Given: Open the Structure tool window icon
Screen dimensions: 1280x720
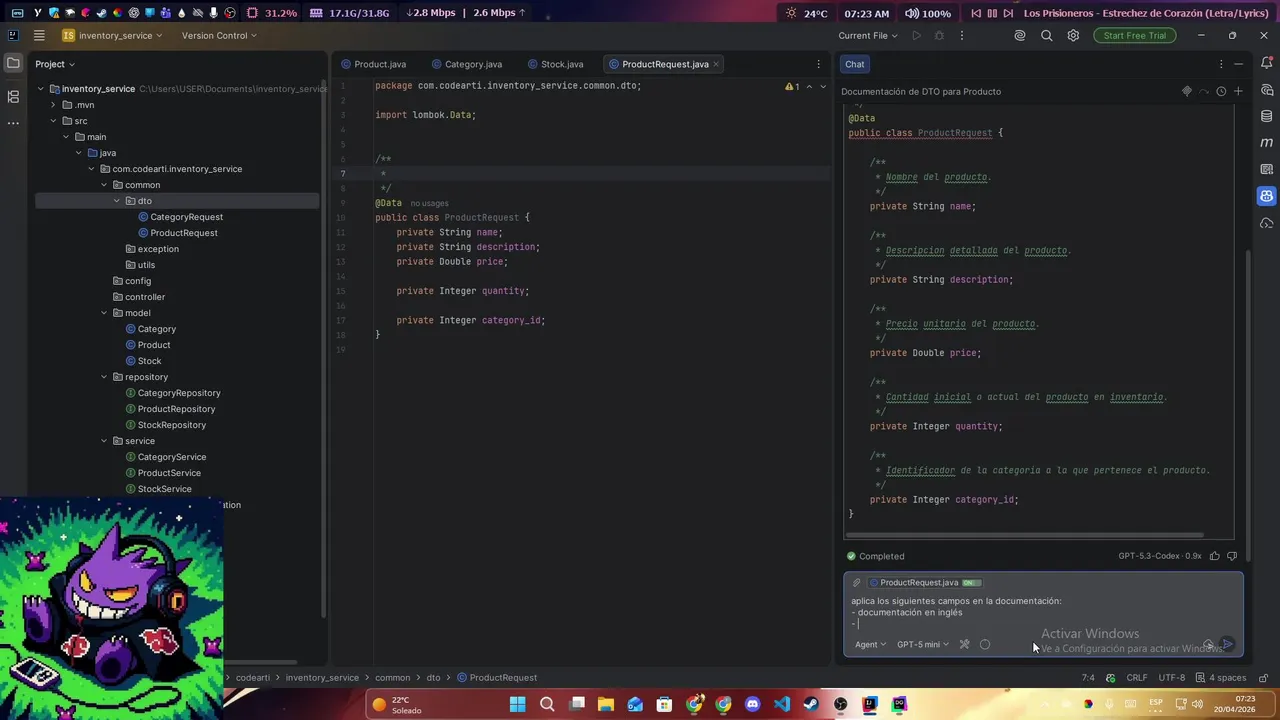Looking at the screenshot, I should coord(13,97).
